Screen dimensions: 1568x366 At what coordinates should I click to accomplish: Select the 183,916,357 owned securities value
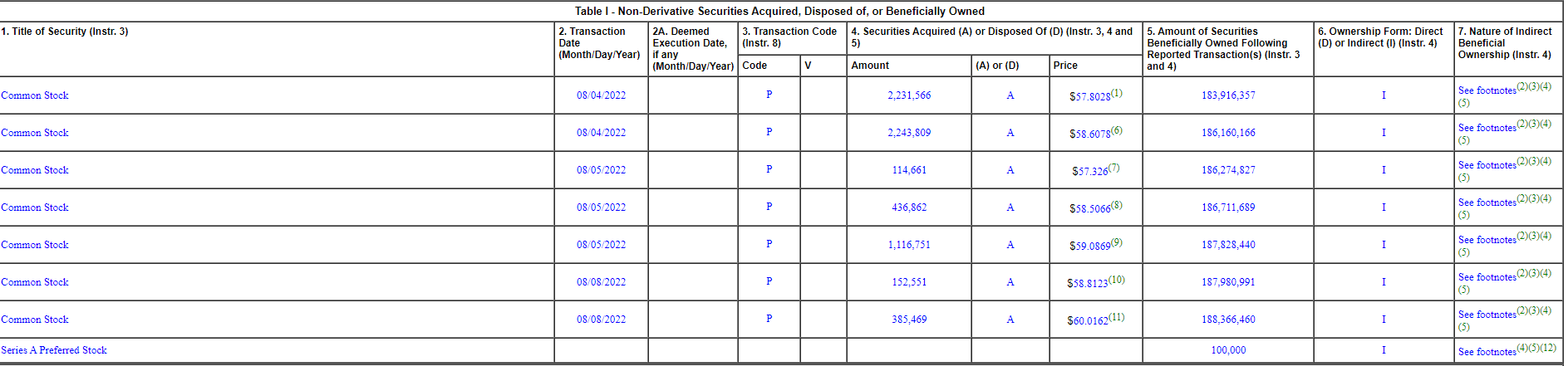[x=1228, y=95]
